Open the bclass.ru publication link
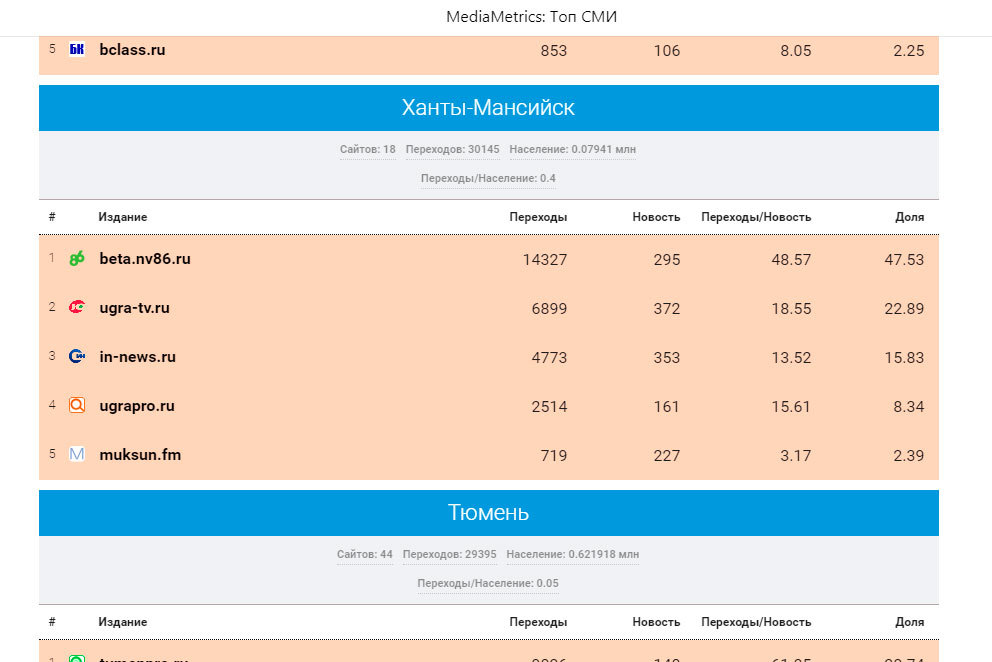Image resolution: width=992 pixels, height=662 pixels. coord(132,49)
